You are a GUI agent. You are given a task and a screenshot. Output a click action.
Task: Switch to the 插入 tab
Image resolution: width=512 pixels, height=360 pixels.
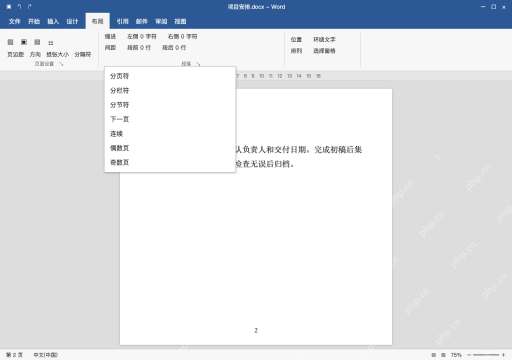pyautogui.click(x=53, y=22)
